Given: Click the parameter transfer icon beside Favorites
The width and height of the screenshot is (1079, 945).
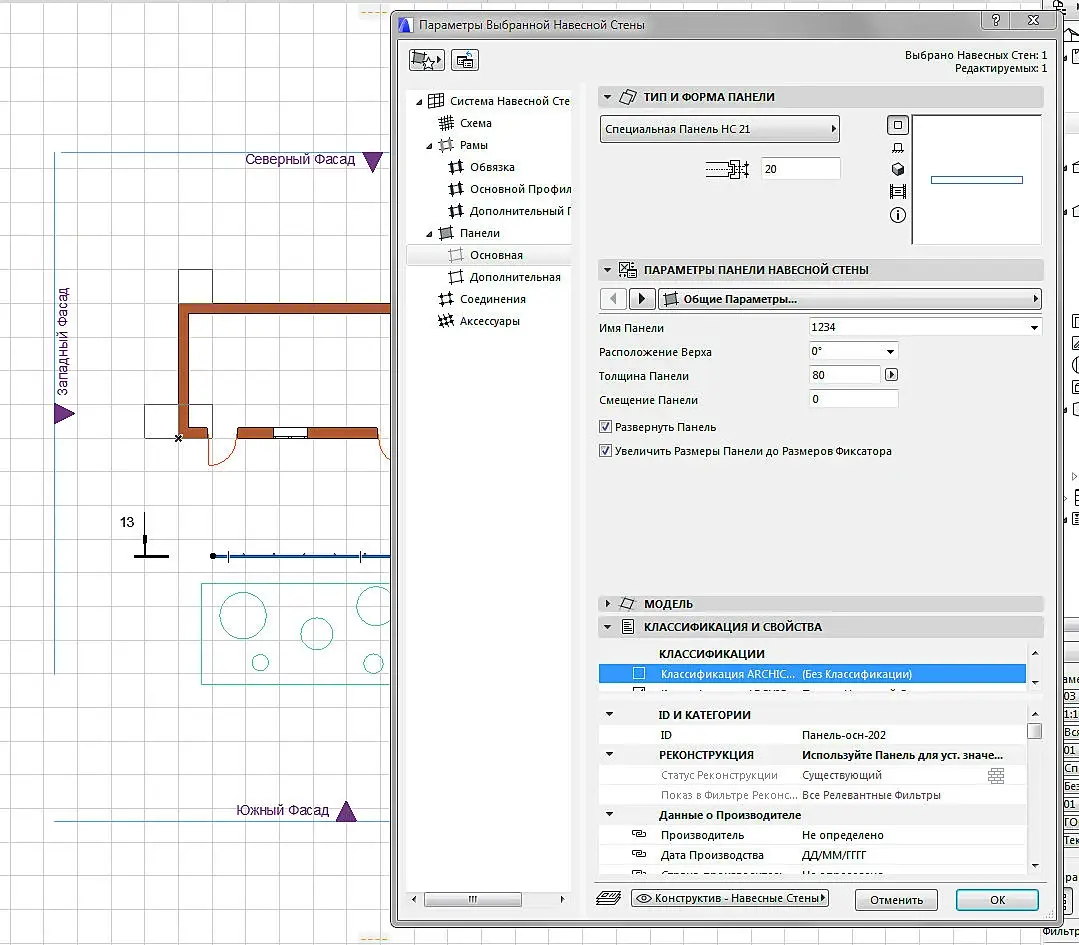Looking at the screenshot, I should (464, 61).
